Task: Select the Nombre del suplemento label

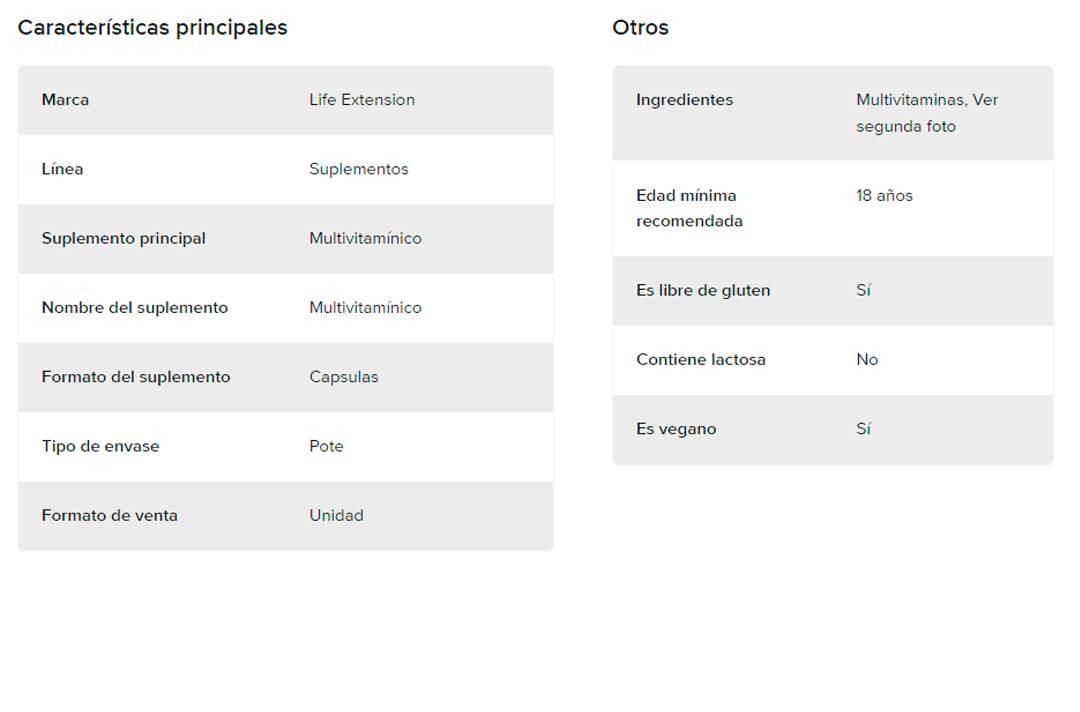Action: [135, 308]
